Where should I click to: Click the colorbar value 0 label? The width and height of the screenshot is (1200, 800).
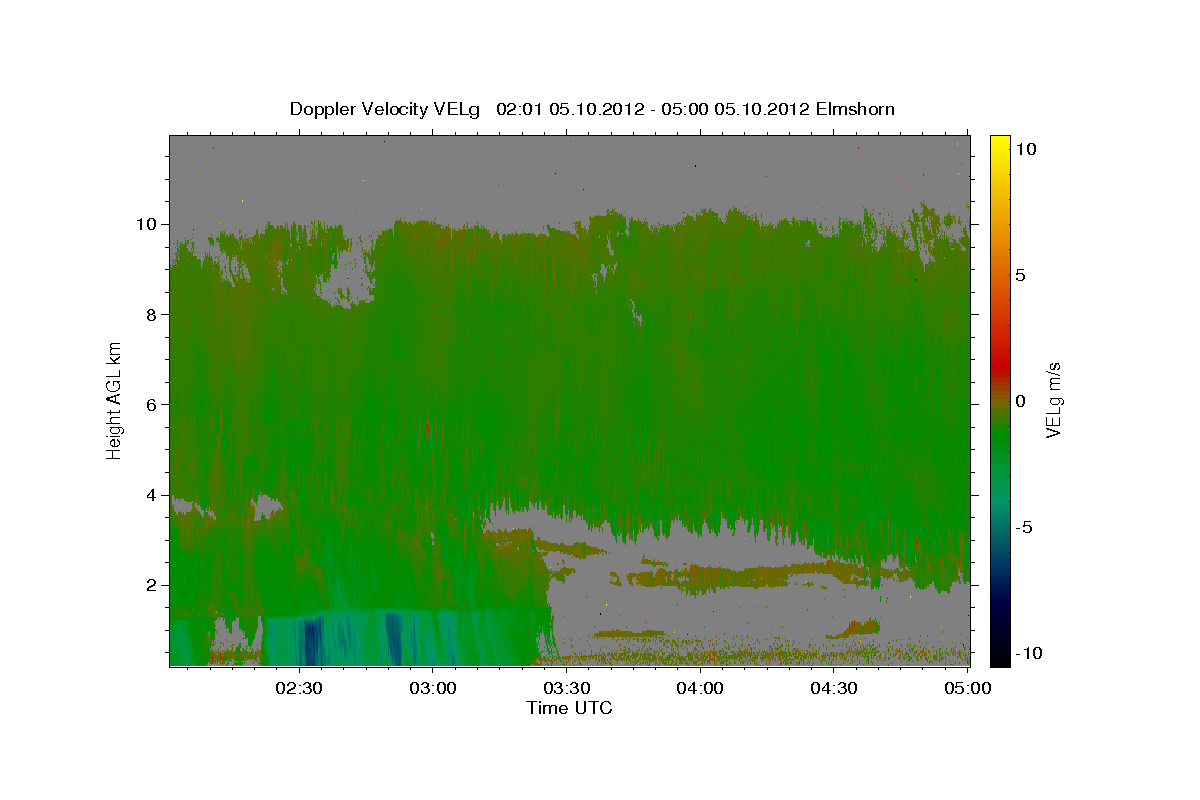pyautogui.click(x=1020, y=401)
